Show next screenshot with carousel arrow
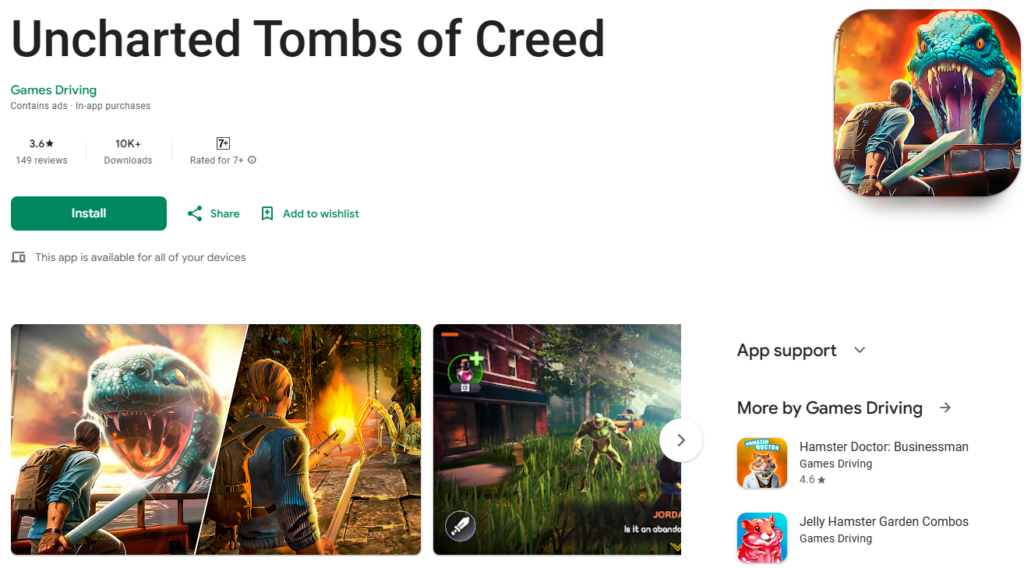The width and height of the screenshot is (1024, 568). pos(681,440)
